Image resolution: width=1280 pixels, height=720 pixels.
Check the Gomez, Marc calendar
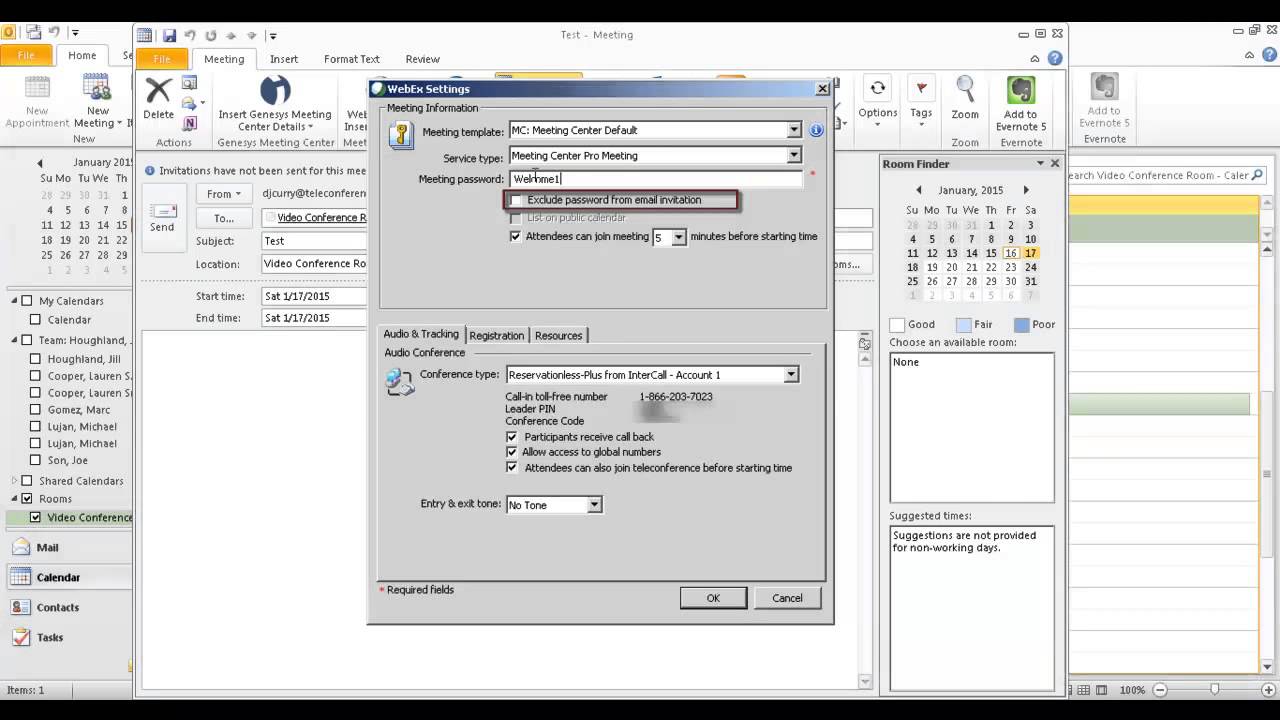35,410
